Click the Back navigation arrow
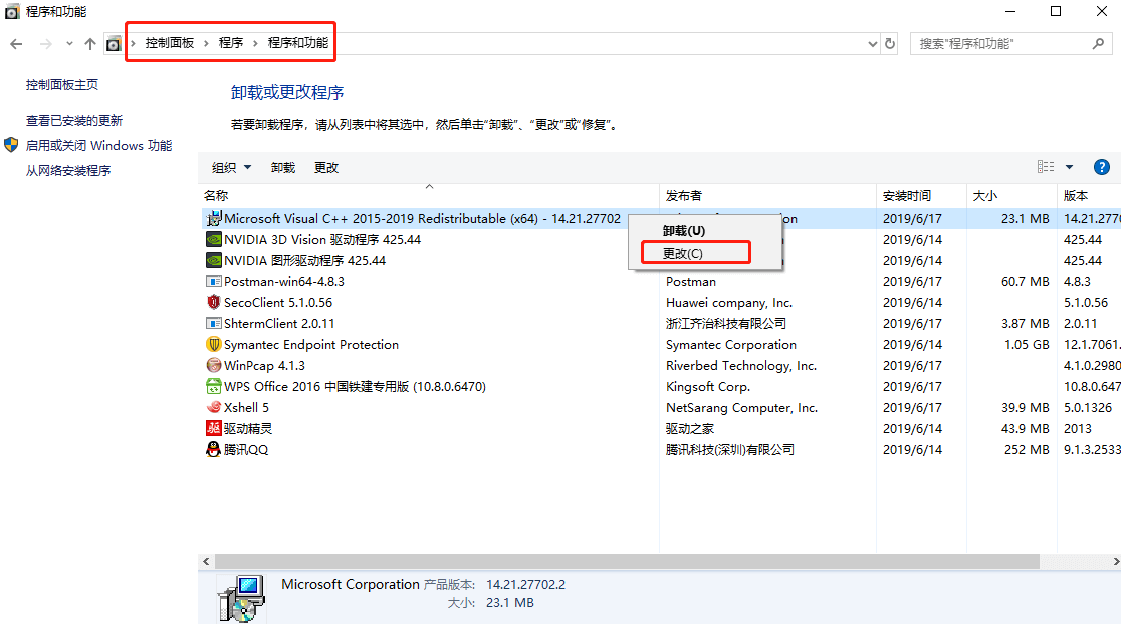Image resolution: width=1121 pixels, height=624 pixels. (16, 44)
